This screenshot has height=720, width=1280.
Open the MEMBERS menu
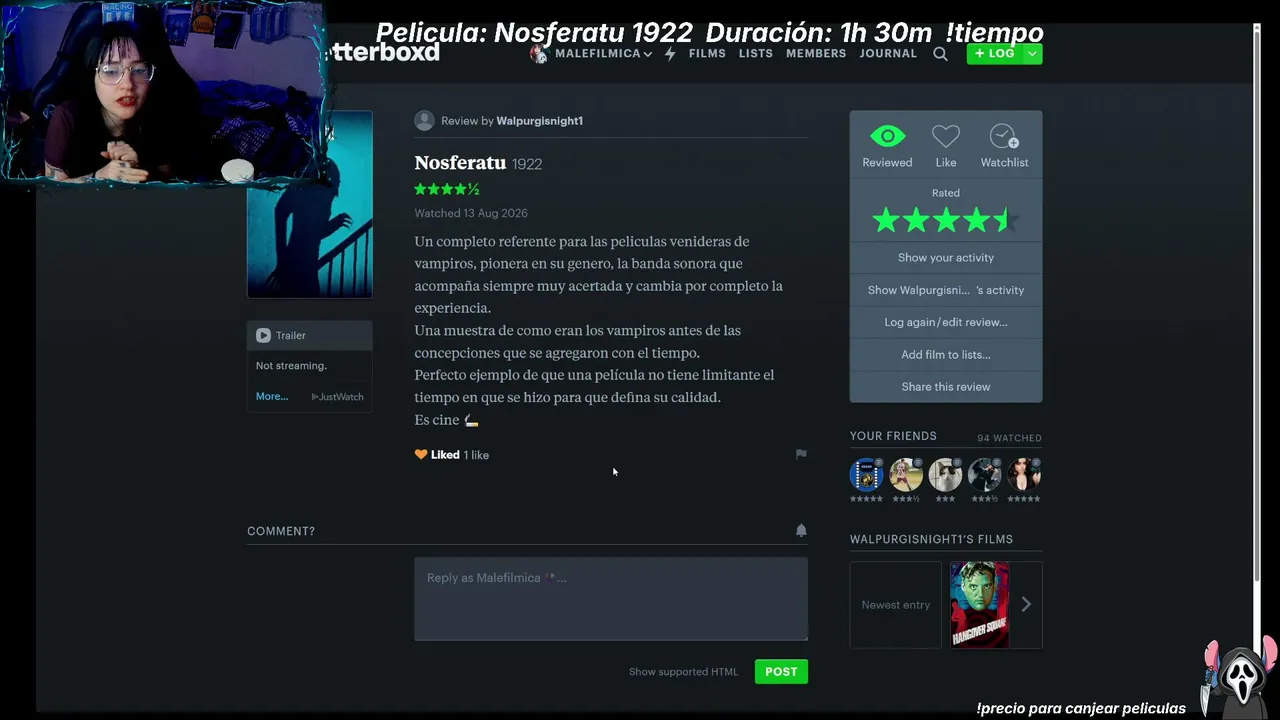(x=816, y=54)
